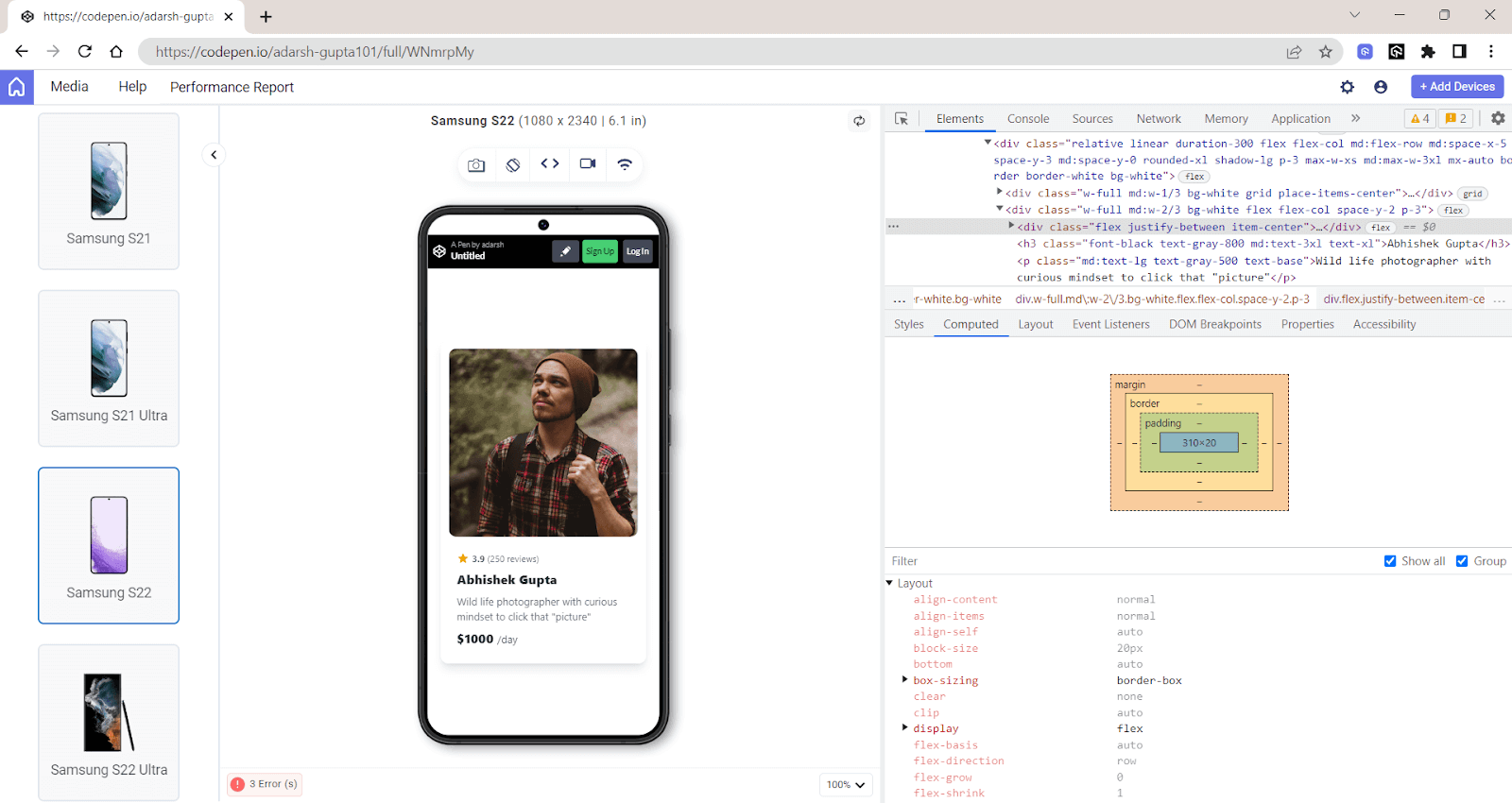The height and width of the screenshot is (803, 1512).
Task: Open the Performance Report link
Action: pos(232,87)
